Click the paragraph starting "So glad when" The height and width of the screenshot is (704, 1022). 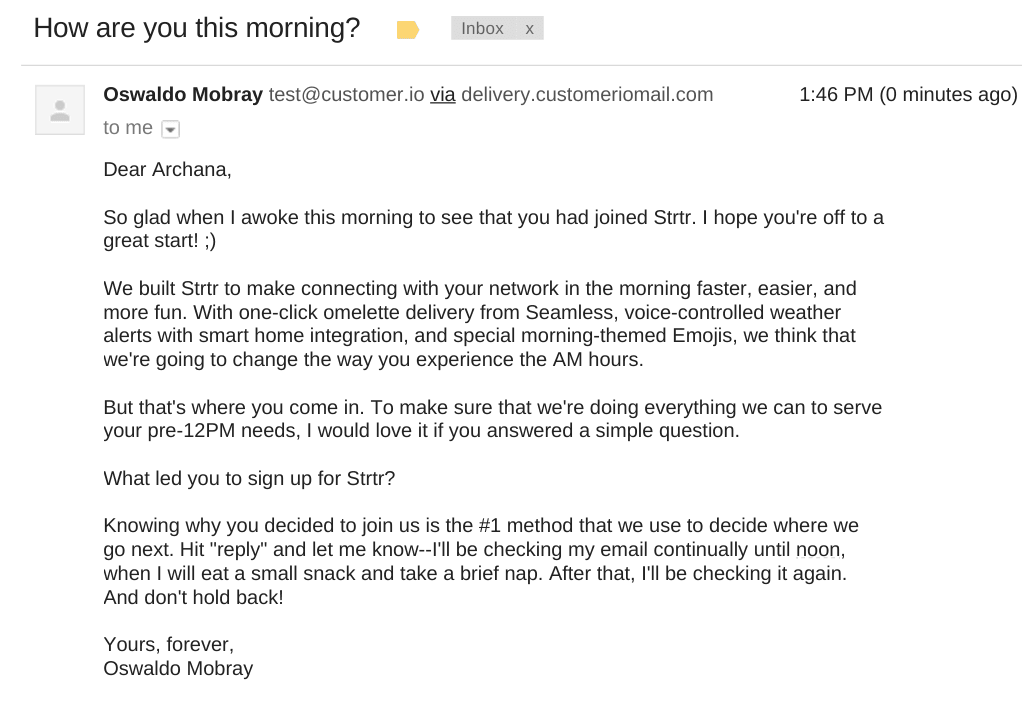click(493, 229)
